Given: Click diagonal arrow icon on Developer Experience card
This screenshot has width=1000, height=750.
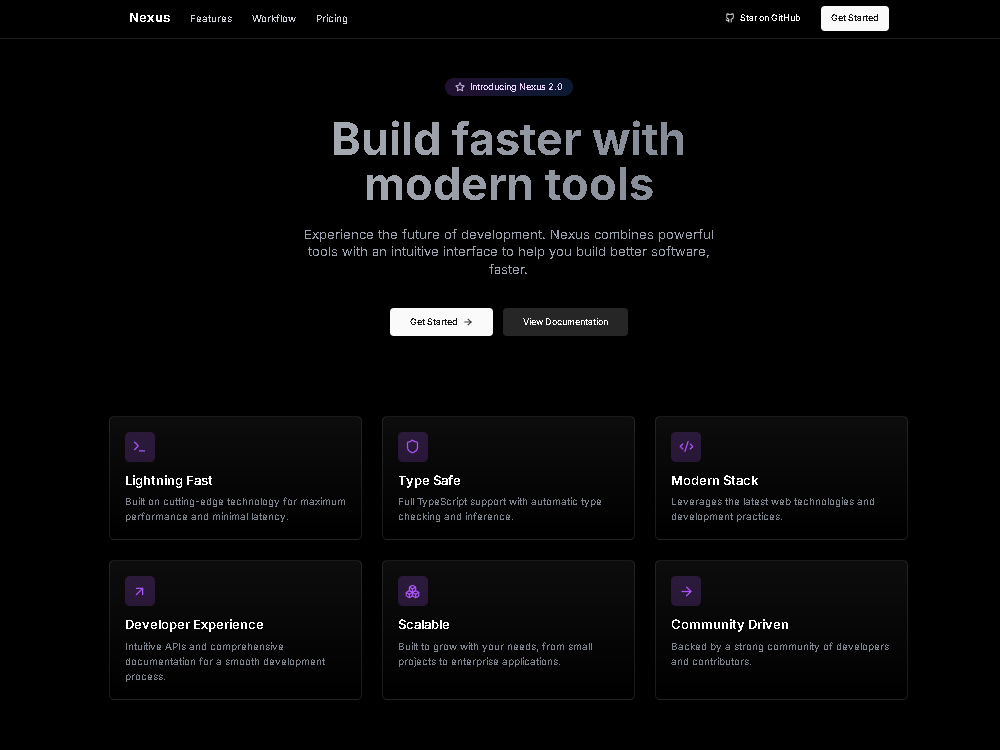Looking at the screenshot, I should [x=140, y=591].
